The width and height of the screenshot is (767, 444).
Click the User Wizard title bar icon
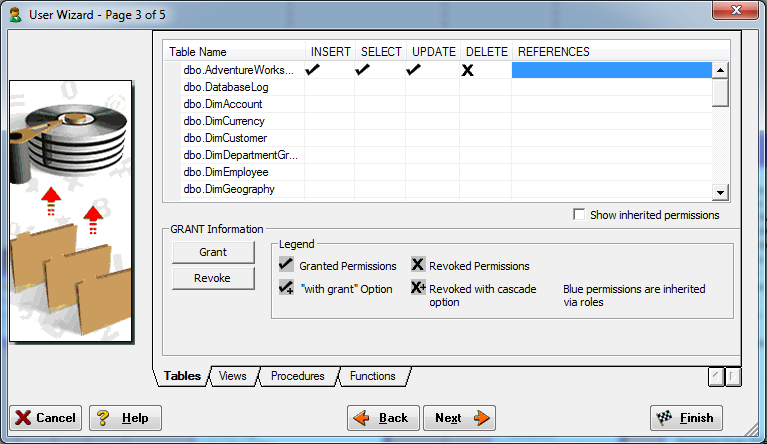point(16,15)
